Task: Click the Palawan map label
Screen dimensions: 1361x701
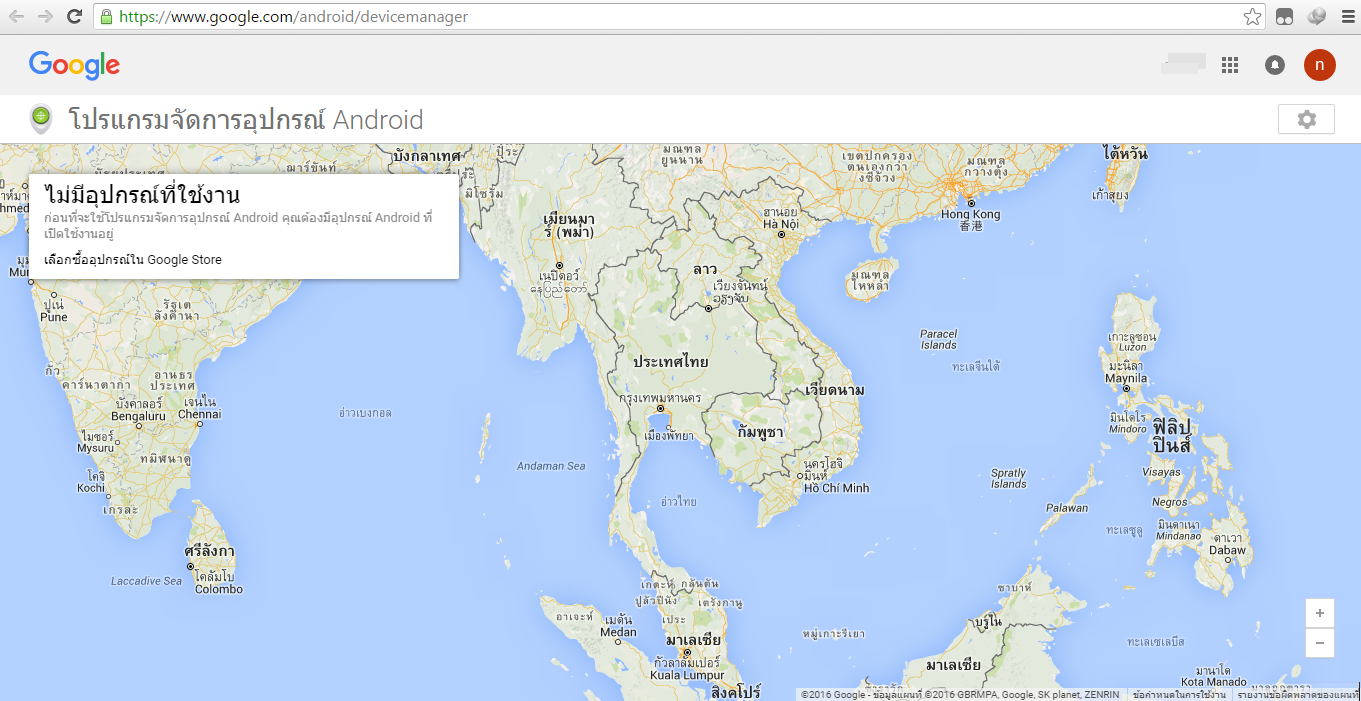Action: 1066,508
